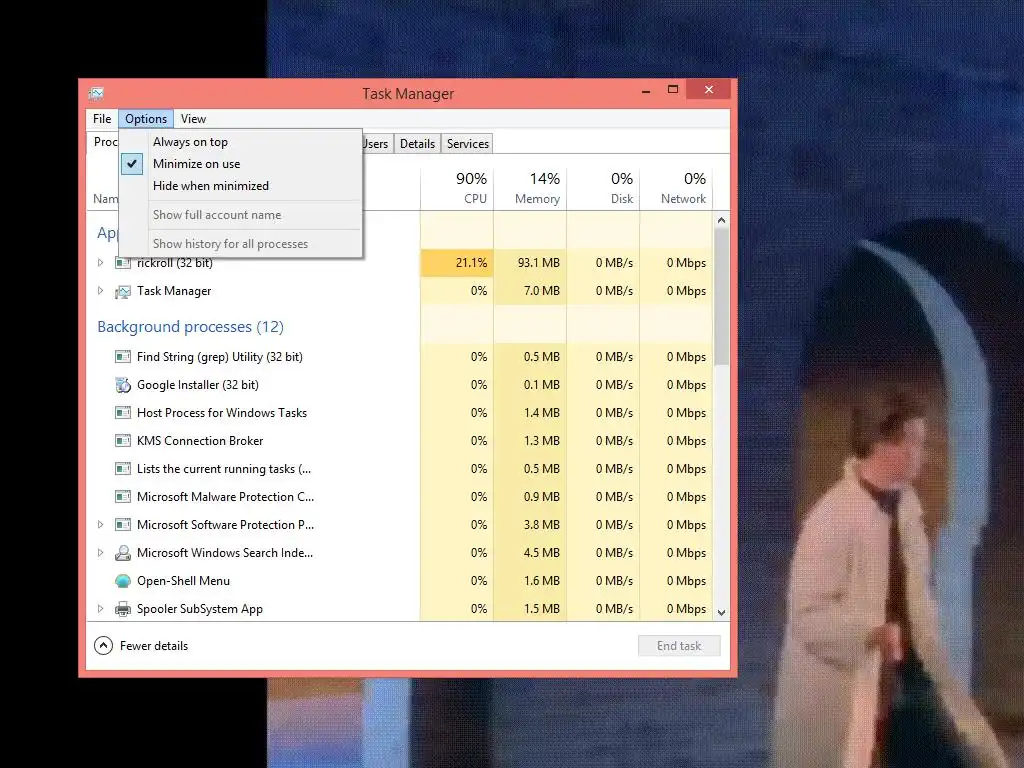Click the rickroll (32 bit) process icon
The image size is (1024, 768).
click(123, 263)
